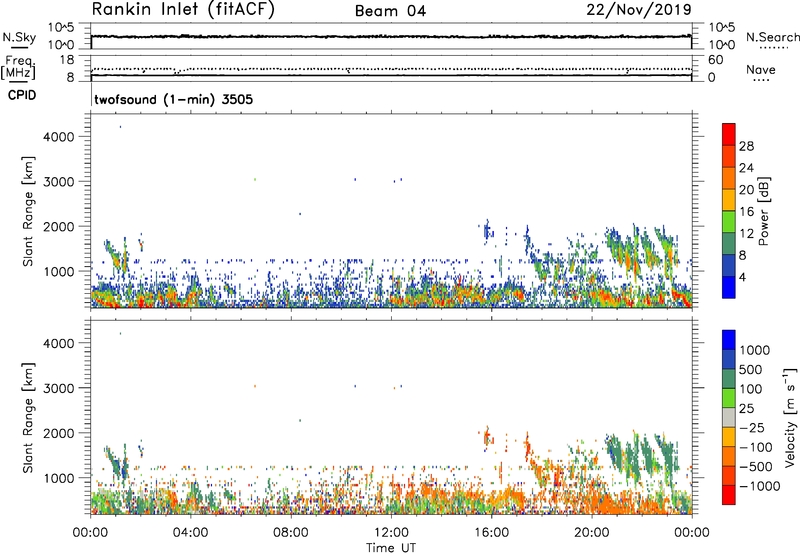Screen dimensions: 800x554
Task: Click the velocity colorbar blue top segment
Action: [729, 340]
